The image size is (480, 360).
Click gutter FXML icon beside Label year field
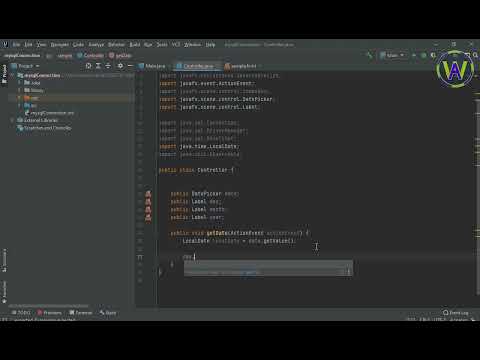pyautogui.click(x=148, y=218)
